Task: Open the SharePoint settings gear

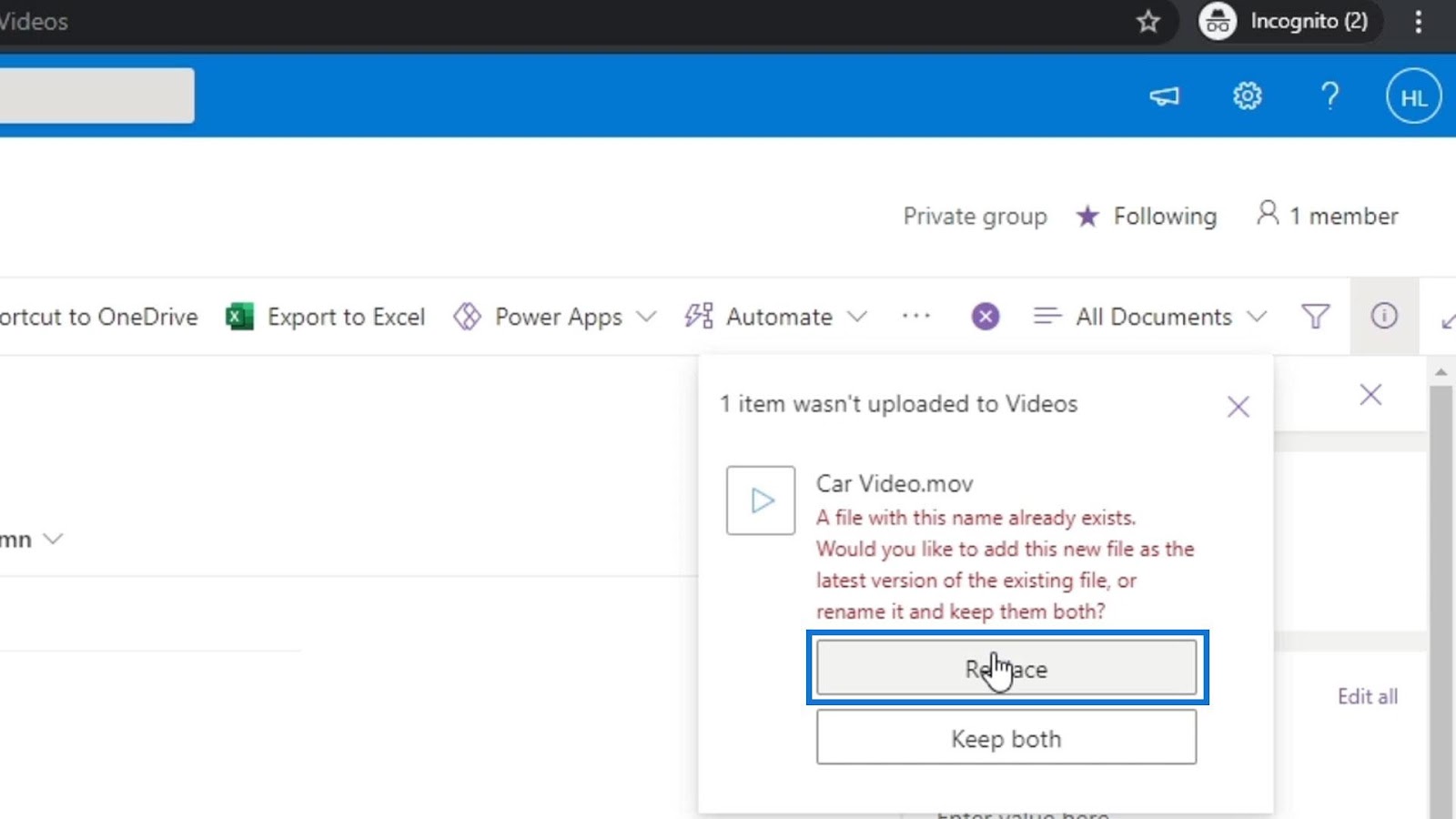Action: coord(1247,96)
